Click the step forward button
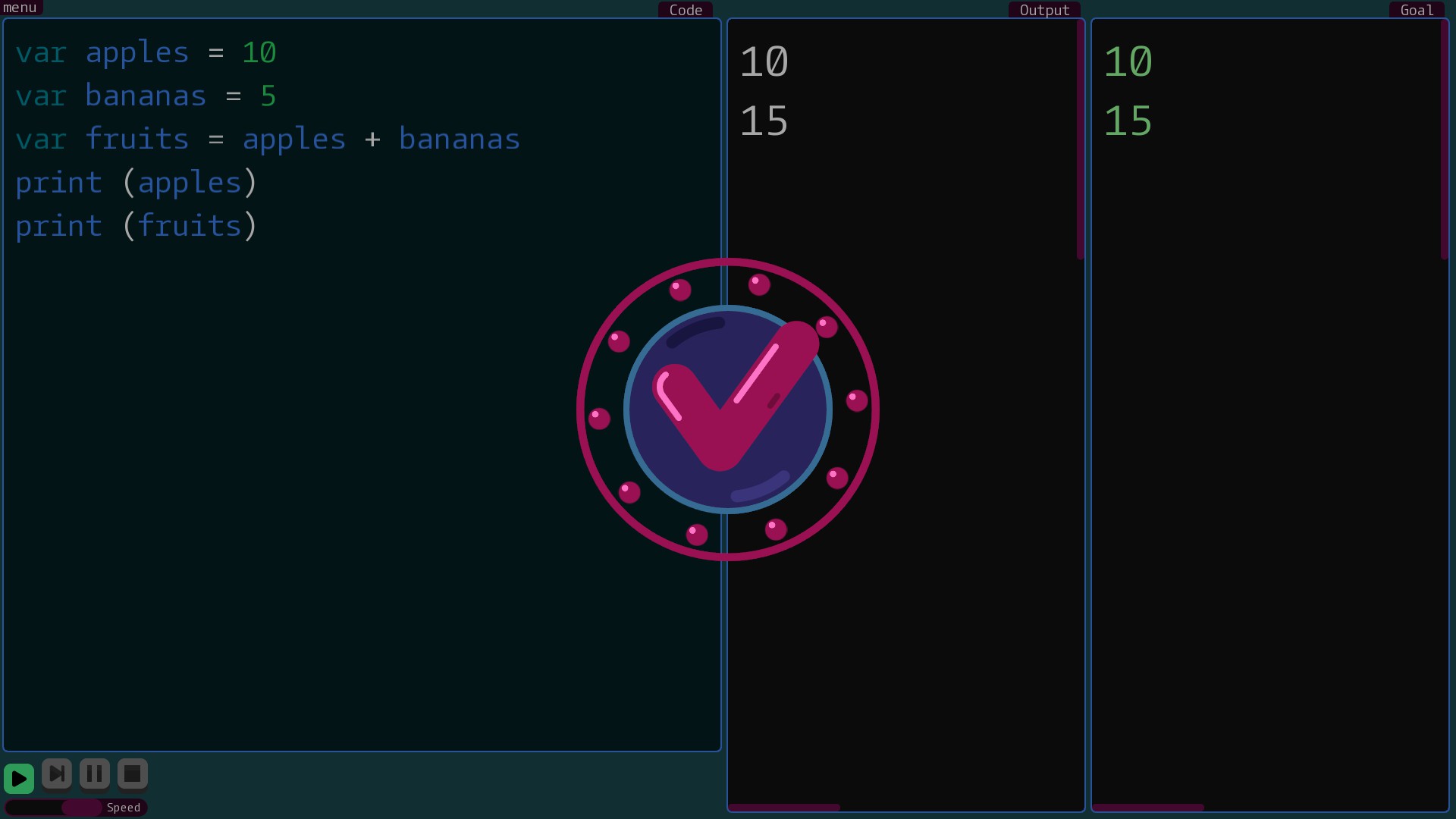1456x819 pixels. (x=57, y=774)
